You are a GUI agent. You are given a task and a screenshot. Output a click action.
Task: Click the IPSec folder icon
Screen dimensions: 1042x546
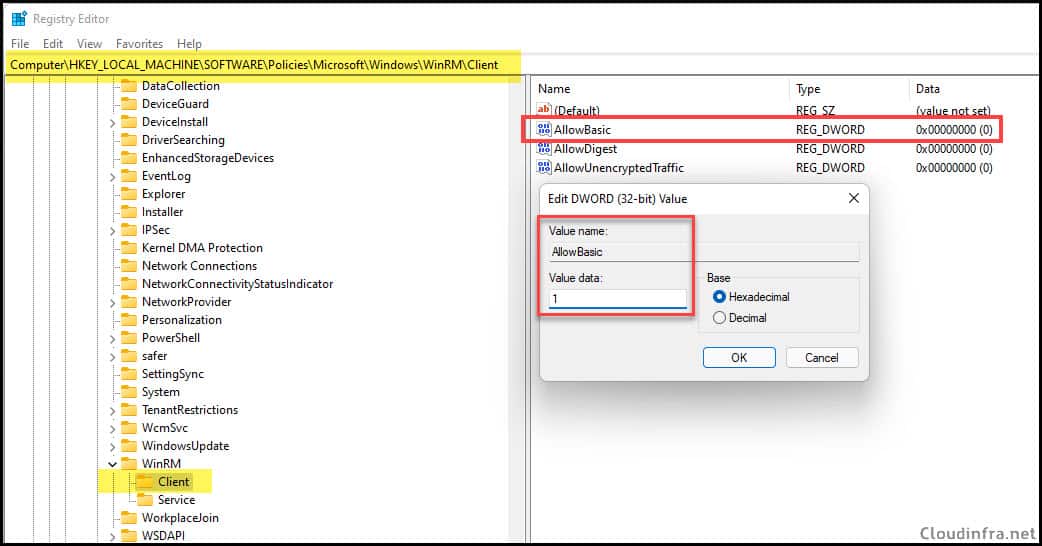coord(129,229)
